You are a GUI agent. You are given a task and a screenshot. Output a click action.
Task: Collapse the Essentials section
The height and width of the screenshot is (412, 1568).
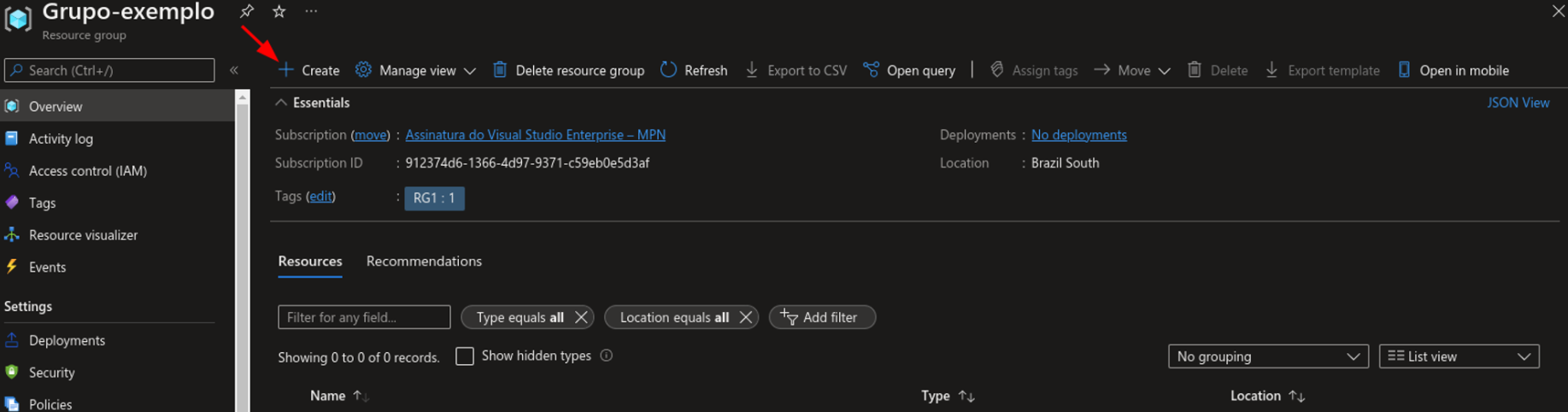[281, 103]
